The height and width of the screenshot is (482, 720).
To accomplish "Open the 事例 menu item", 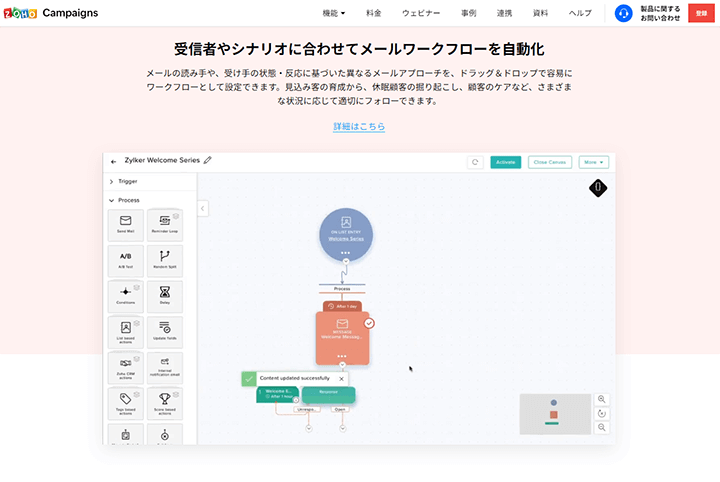I will (468, 13).
